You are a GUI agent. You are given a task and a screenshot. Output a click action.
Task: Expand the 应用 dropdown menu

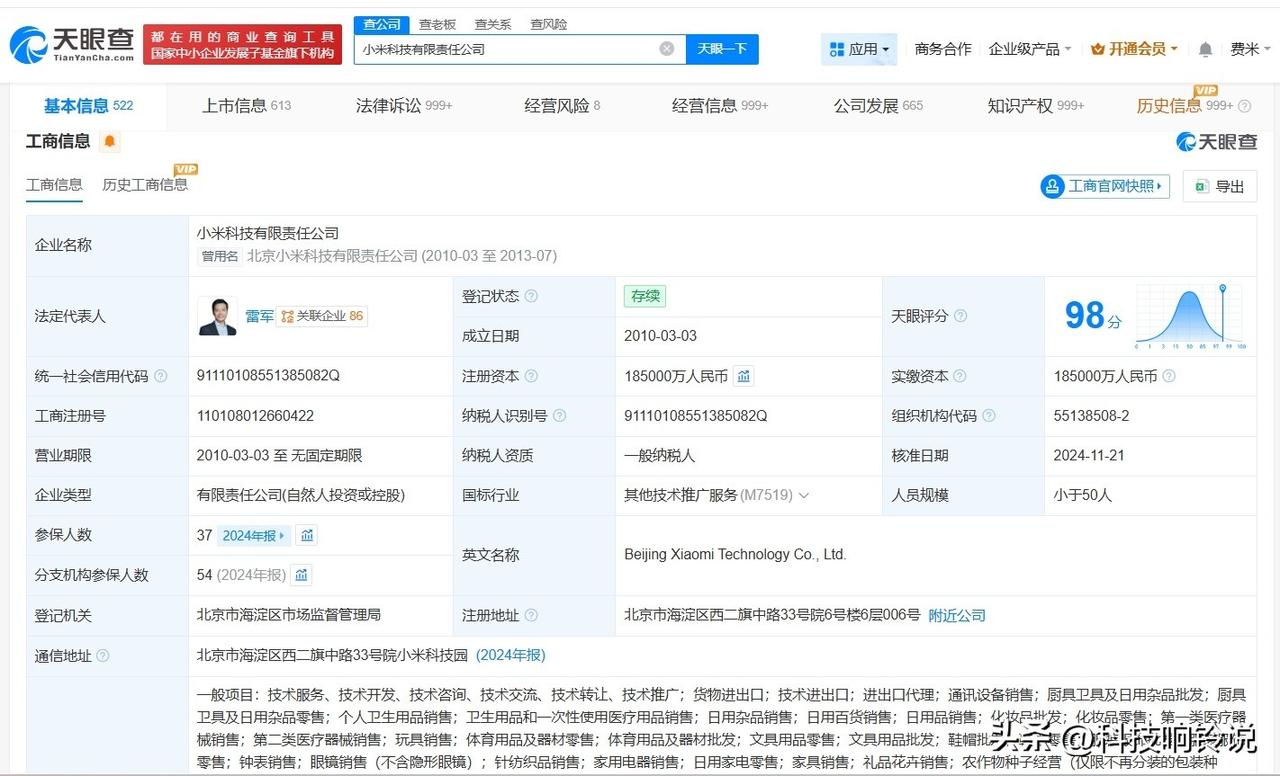tap(859, 49)
